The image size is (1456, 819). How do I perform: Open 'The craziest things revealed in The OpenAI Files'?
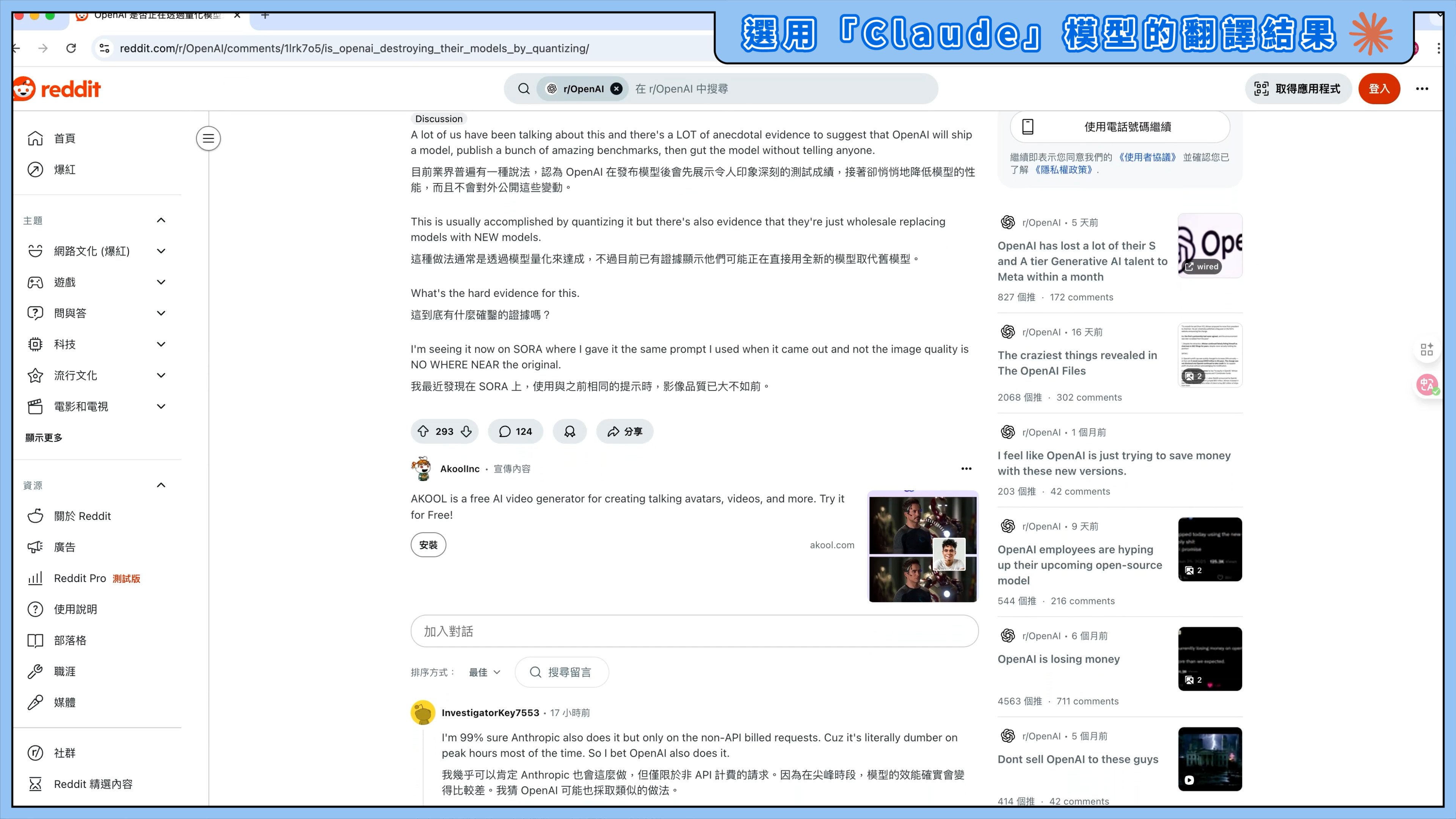pos(1077,363)
